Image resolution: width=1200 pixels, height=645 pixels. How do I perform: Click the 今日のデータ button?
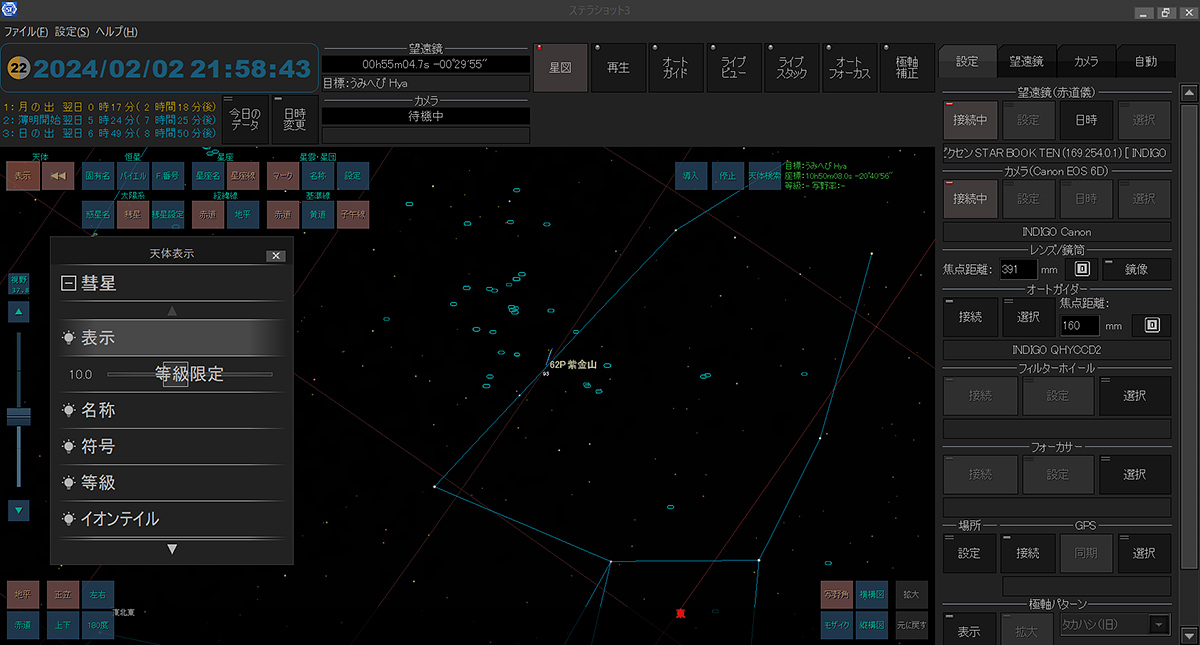point(245,120)
